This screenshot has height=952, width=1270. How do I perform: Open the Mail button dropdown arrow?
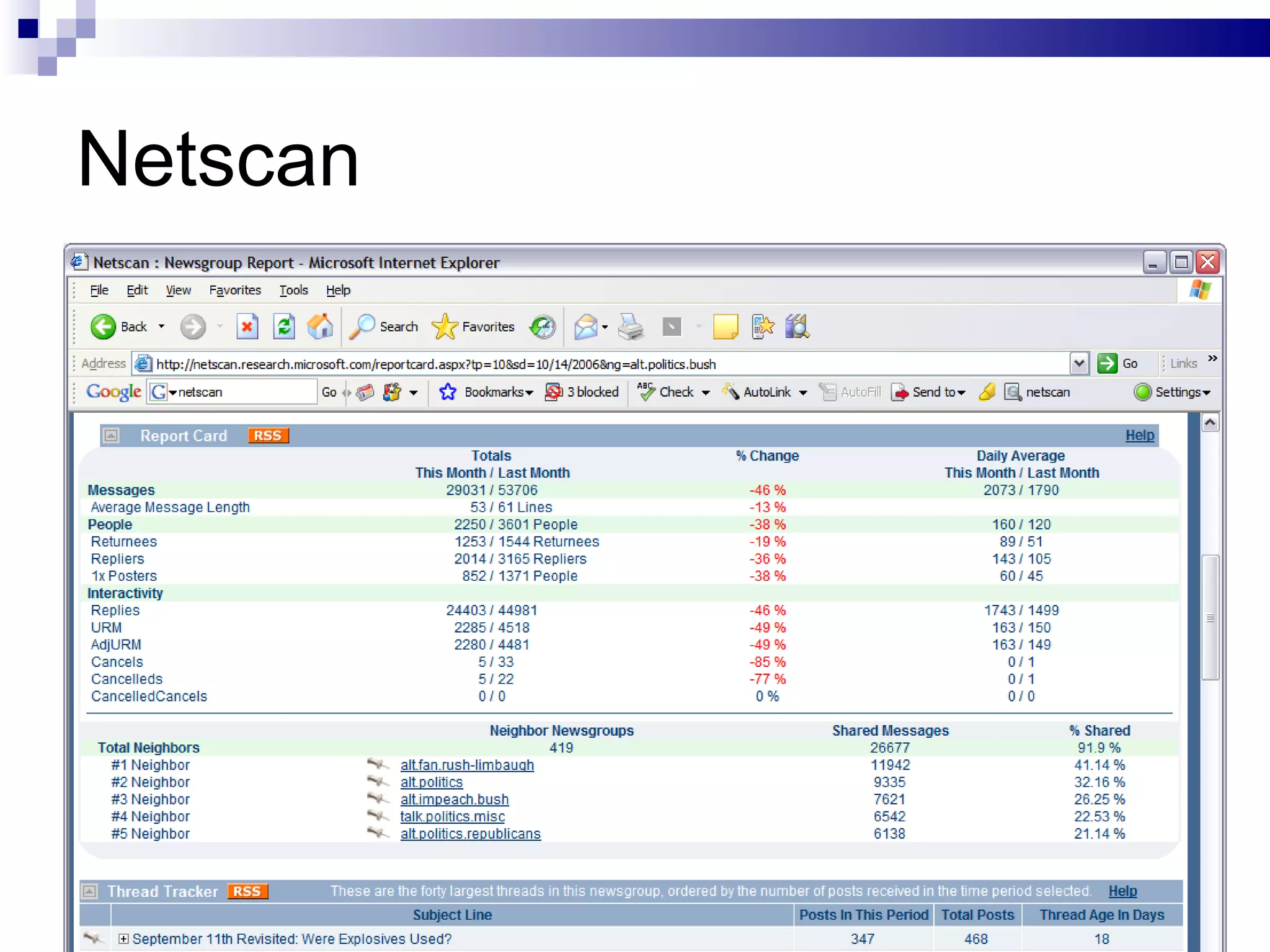[605, 327]
